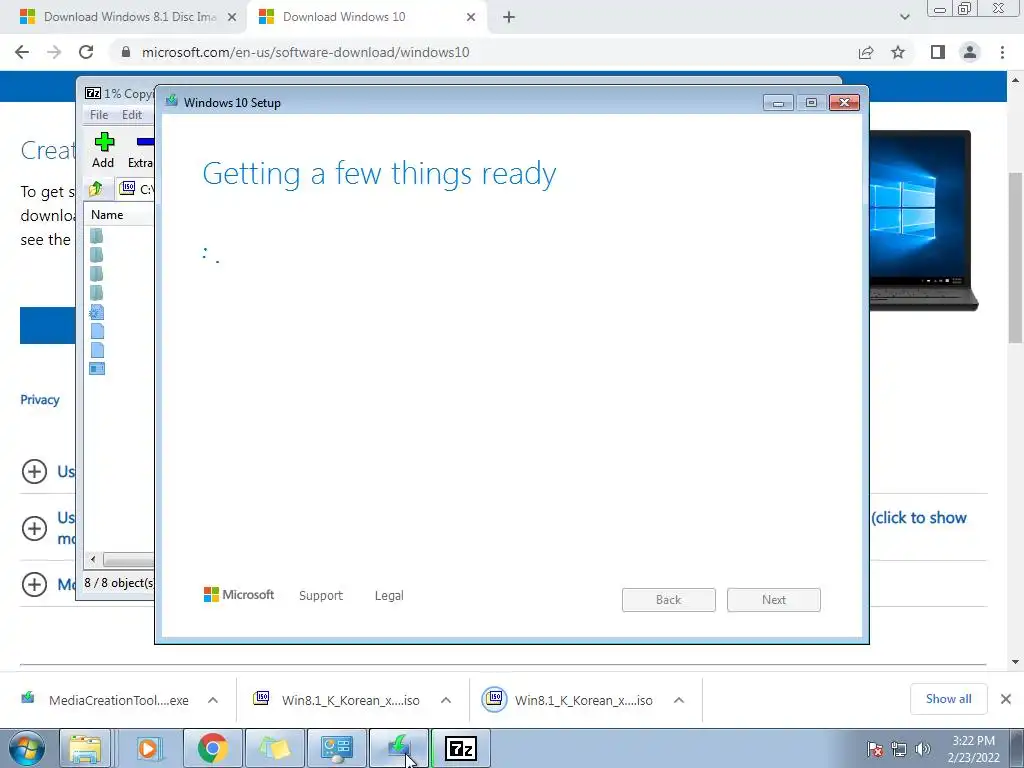
Task: Click the Next button in Setup
Action: tap(774, 600)
